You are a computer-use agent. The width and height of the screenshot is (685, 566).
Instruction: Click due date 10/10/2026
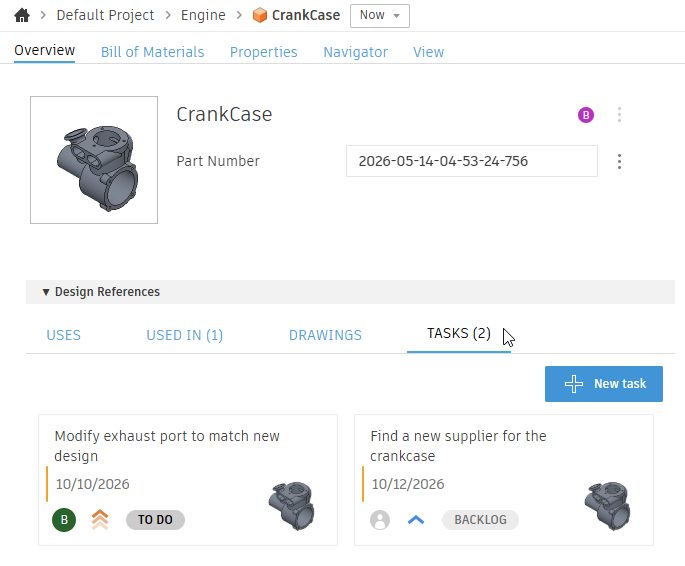pos(93,484)
